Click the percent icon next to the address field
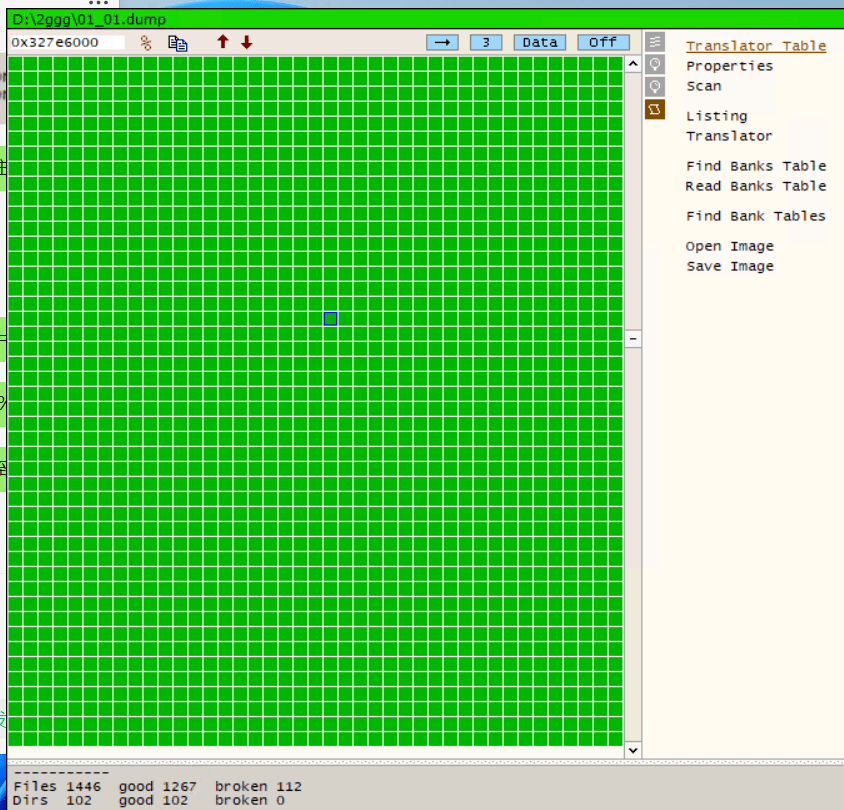 pos(146,43)
